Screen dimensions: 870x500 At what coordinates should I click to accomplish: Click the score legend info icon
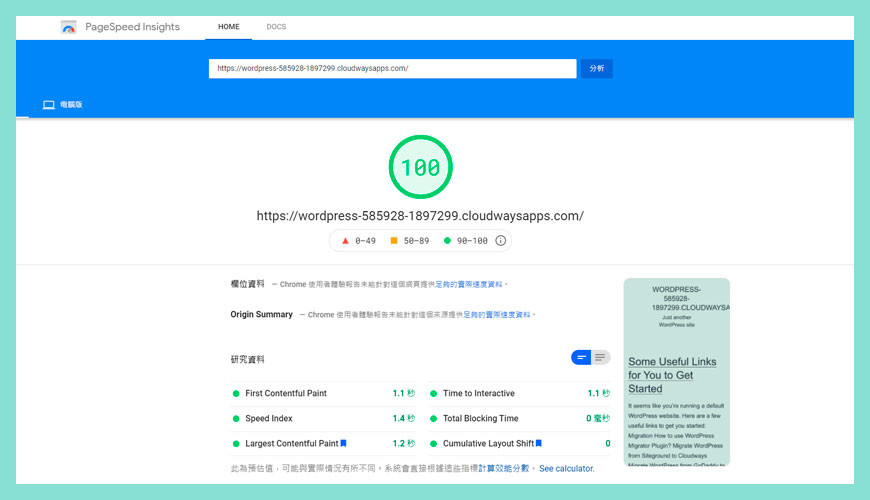tap(500, 240)
